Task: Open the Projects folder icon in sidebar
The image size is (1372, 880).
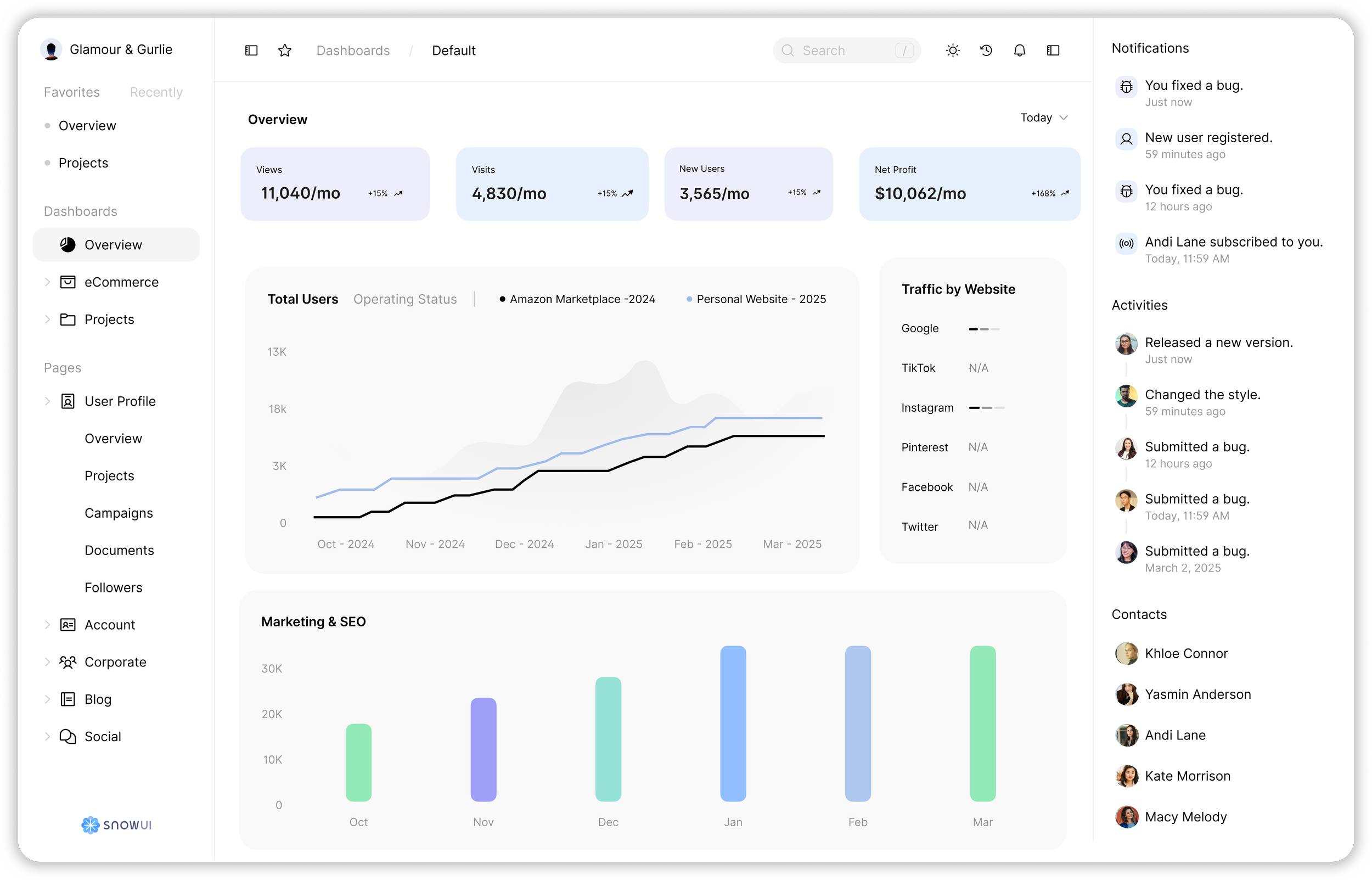Action: [x=69, y=320]
